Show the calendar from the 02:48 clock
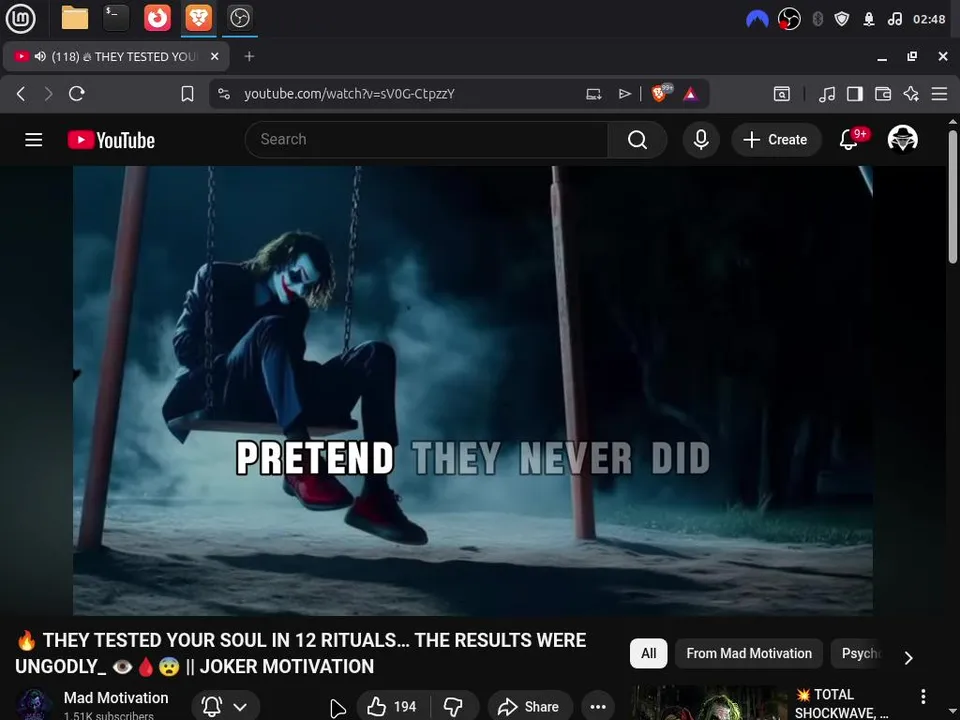This screenshot has height=720, width=960. 929,20
